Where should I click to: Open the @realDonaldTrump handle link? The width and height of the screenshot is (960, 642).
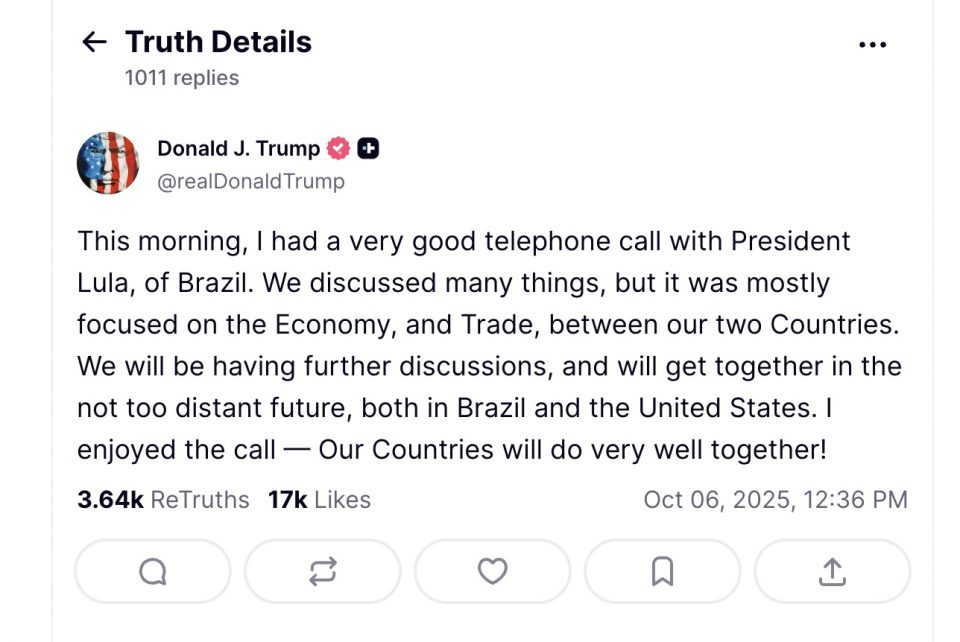(251, 181)
